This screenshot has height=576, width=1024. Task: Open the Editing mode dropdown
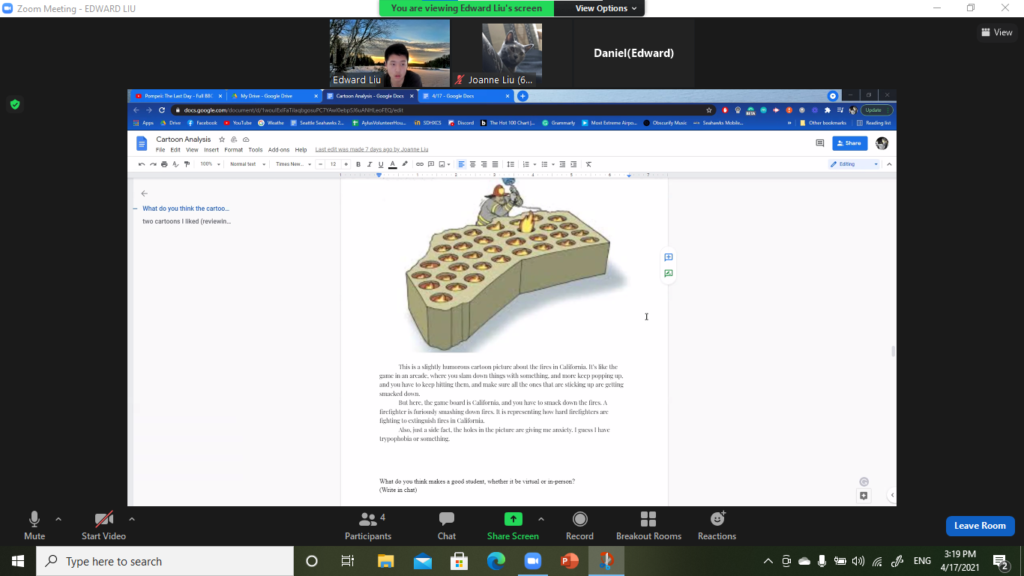coord(854,165)
